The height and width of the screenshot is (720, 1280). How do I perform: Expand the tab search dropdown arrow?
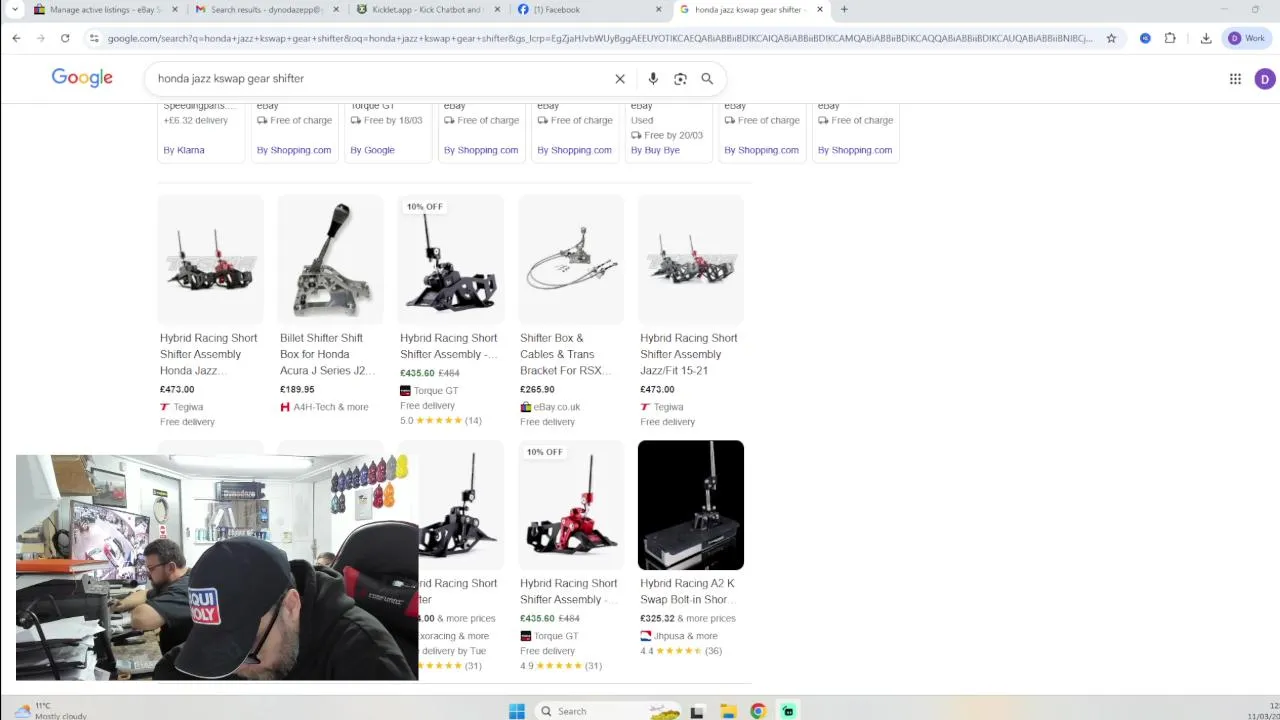coord(14,10)
